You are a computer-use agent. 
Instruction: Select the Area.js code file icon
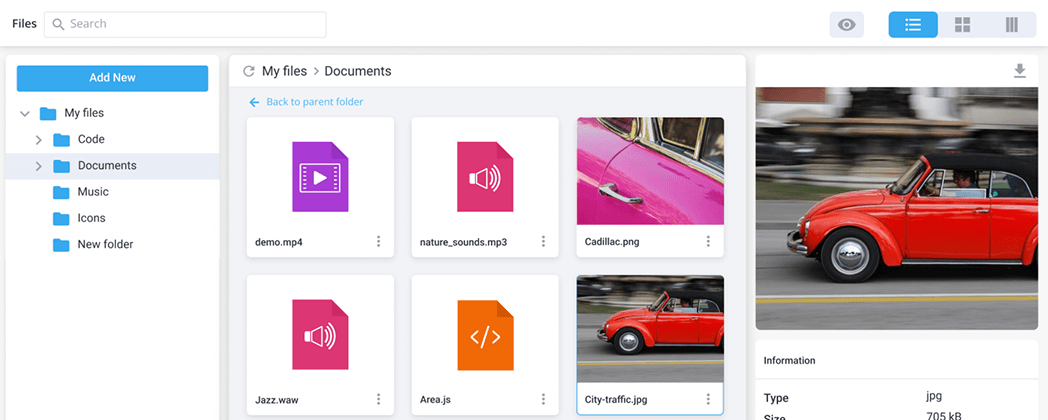click(x=485, y=334)
